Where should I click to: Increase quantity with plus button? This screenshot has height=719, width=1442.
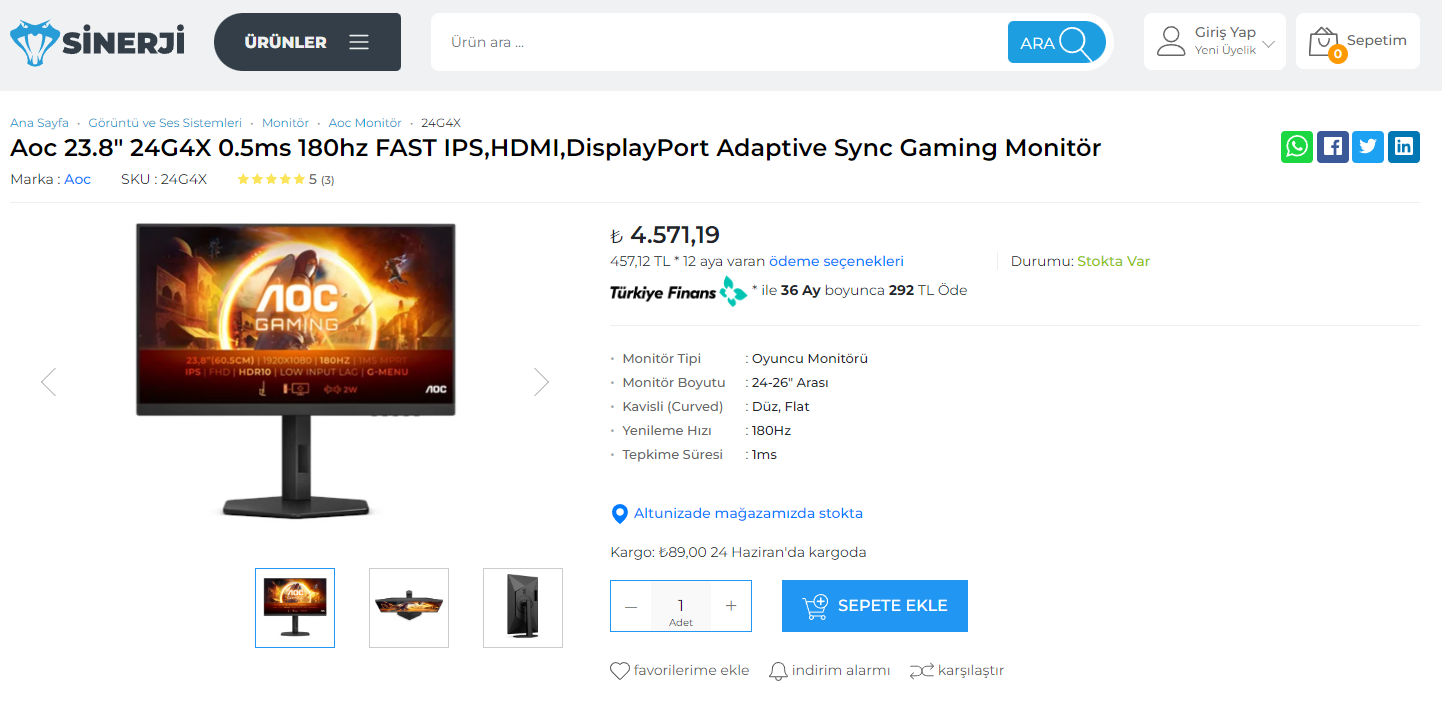coord(731,606)
